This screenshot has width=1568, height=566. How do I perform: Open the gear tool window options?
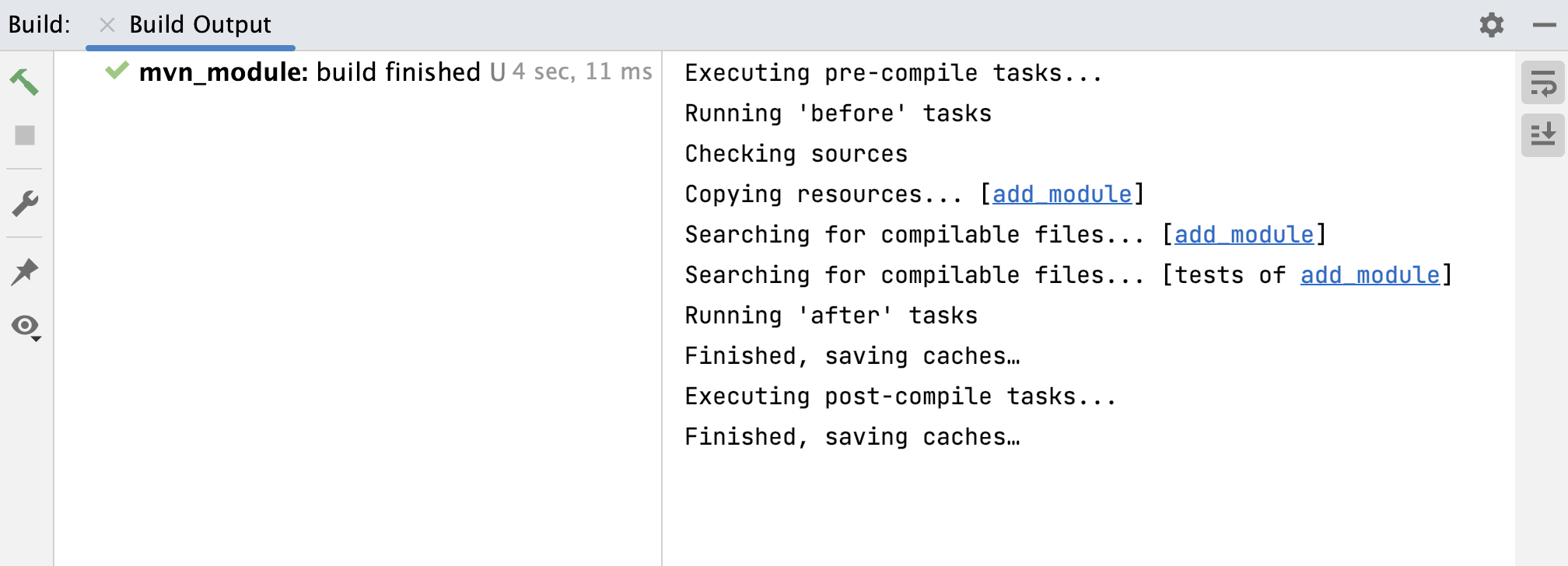[1491, 25]
